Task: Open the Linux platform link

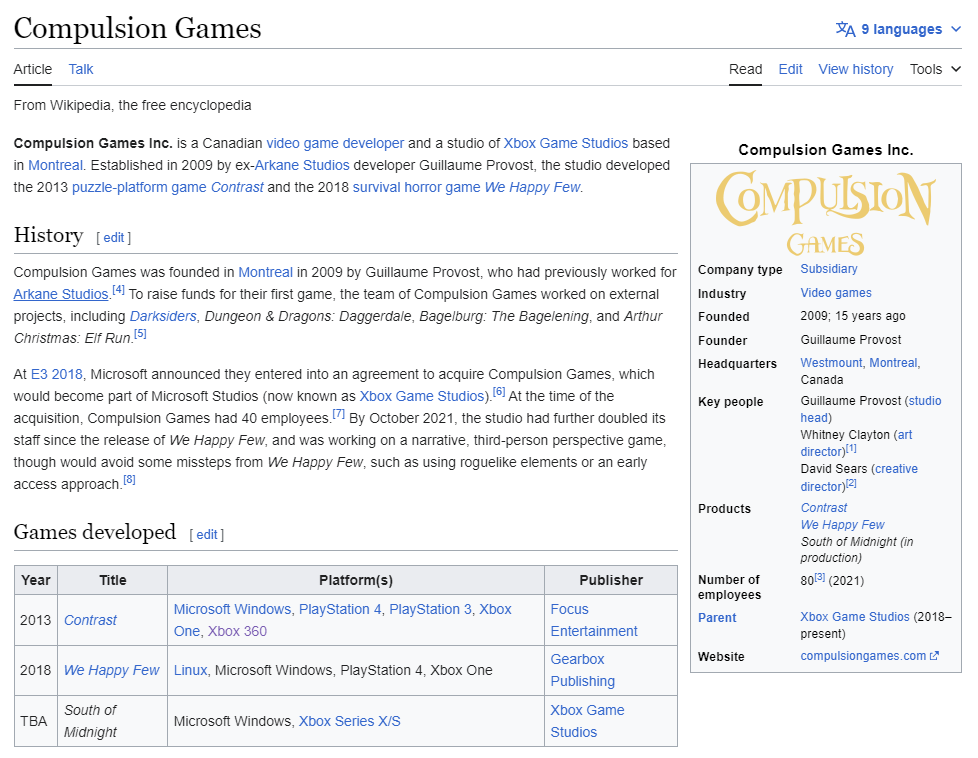Action: [190, 670]
